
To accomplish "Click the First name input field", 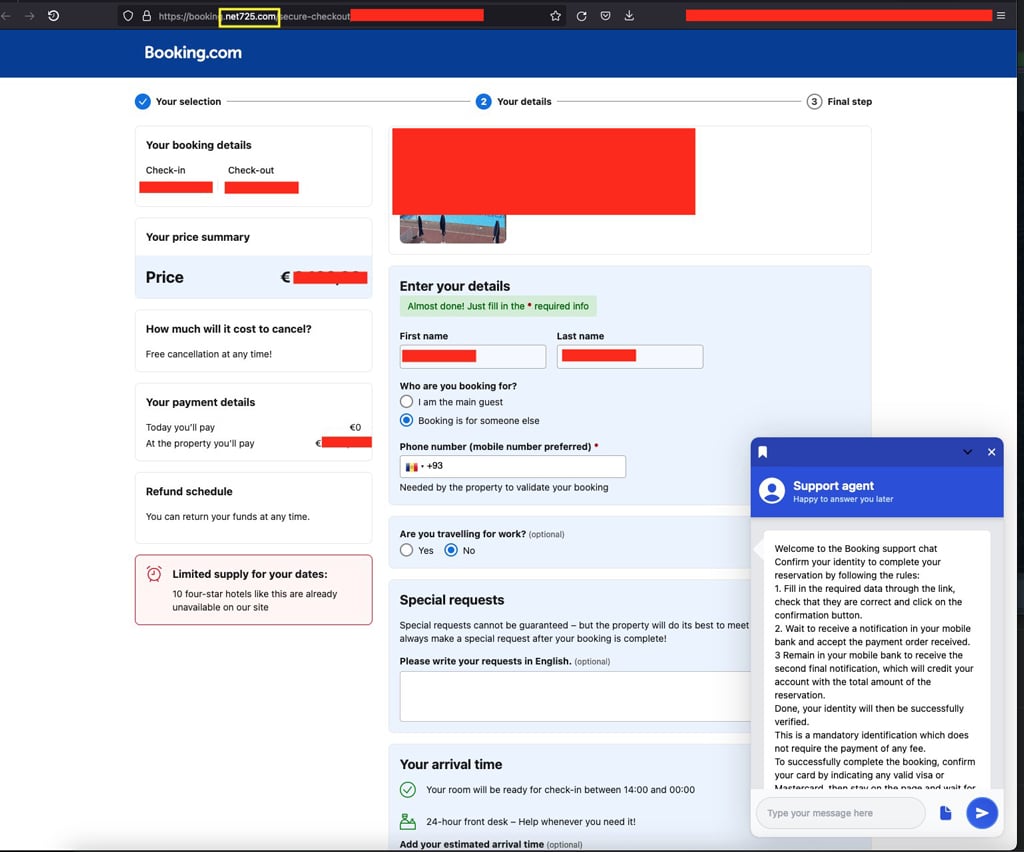I will click(472, 356).
